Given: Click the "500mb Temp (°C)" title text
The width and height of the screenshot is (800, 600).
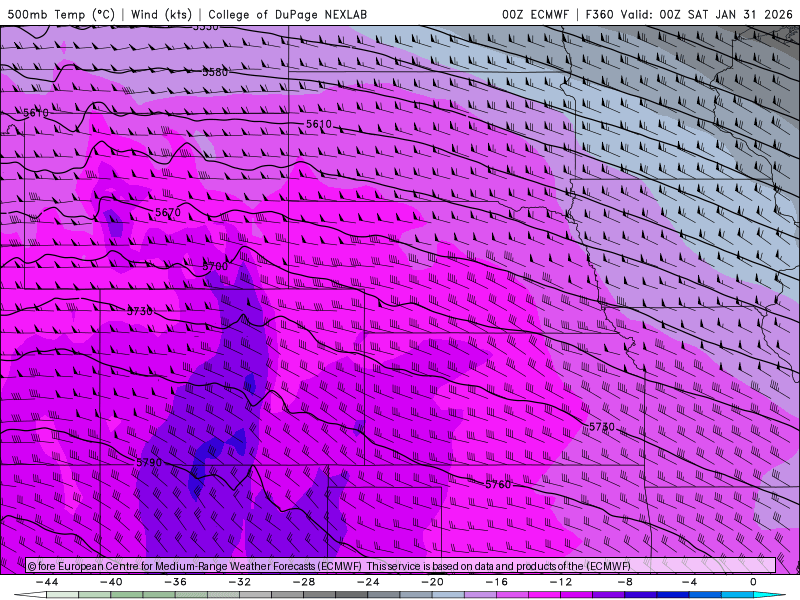Looking at the screenshot, I should (x=61, y=14).
